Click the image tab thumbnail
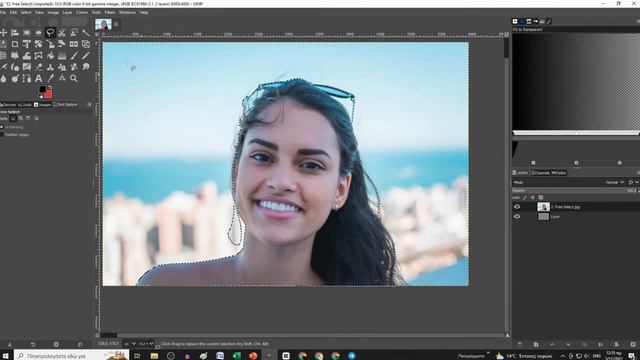The image size is (640, 360). 103,24
